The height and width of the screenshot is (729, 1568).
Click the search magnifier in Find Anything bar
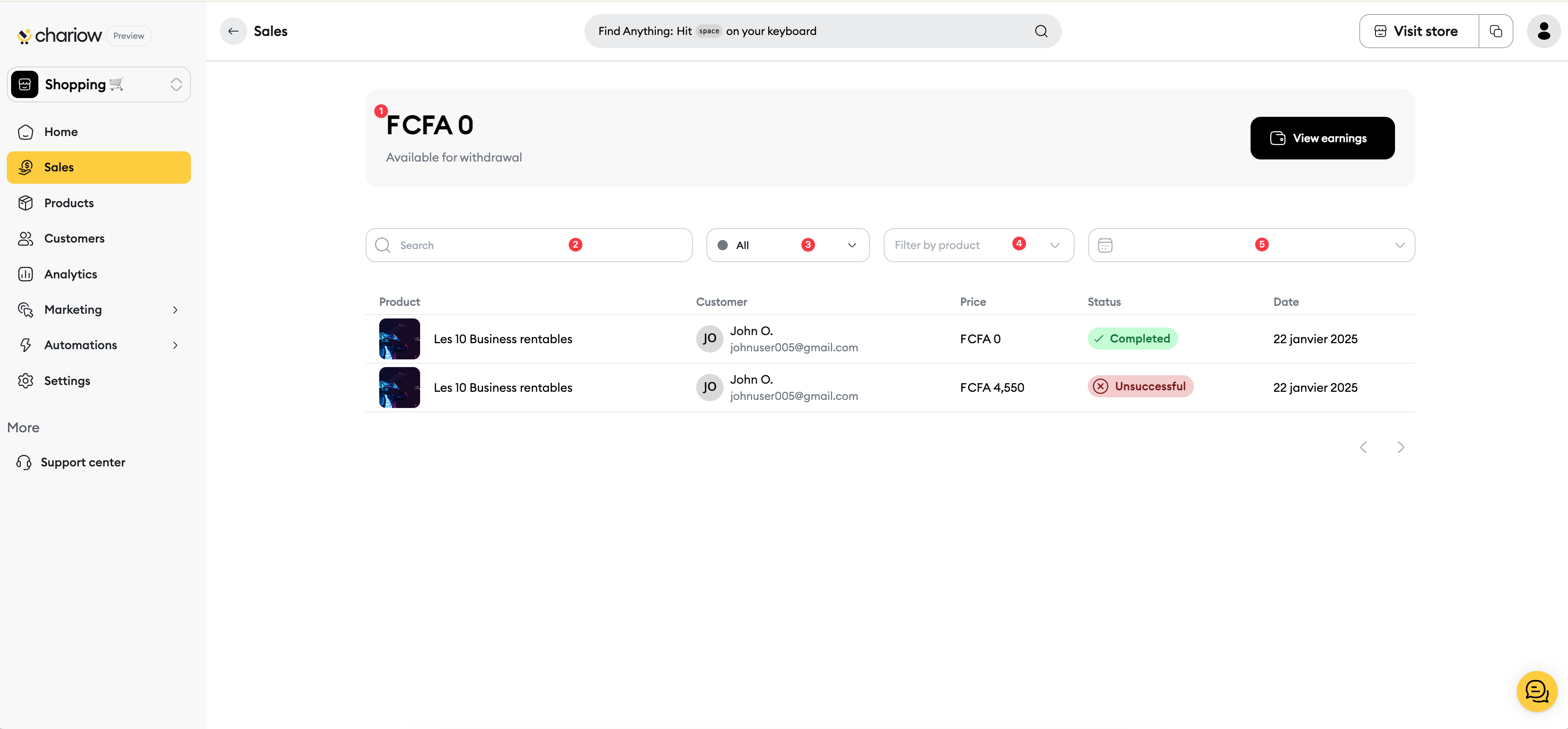[1041, 31]
